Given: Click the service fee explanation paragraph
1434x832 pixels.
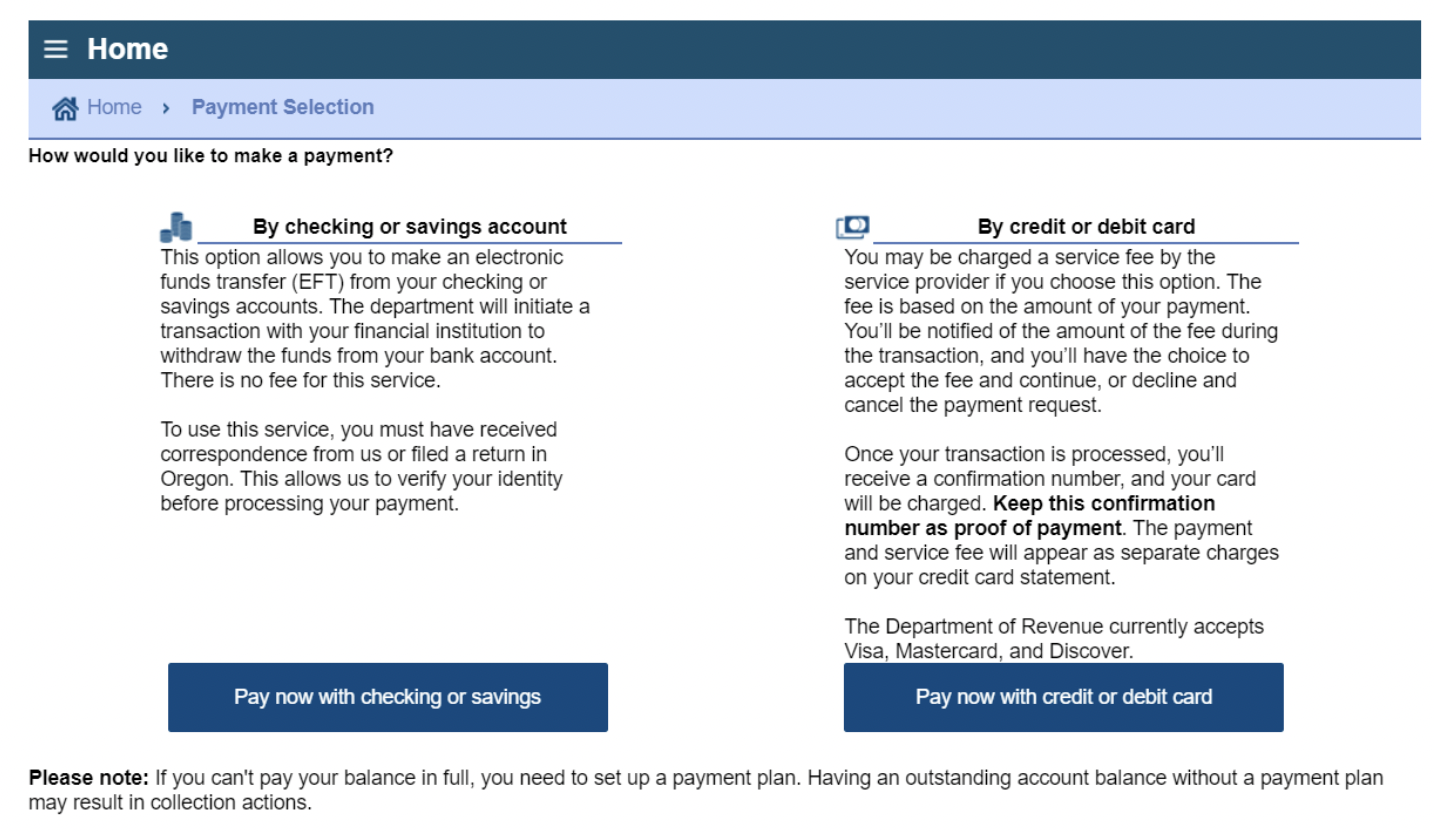Looking at the screenshot, I should pos(1061,331).
